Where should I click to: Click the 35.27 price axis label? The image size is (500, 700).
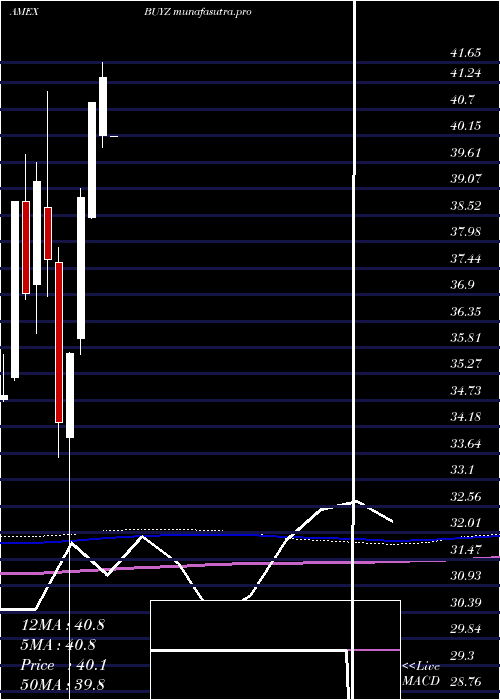tap(466, 364)
